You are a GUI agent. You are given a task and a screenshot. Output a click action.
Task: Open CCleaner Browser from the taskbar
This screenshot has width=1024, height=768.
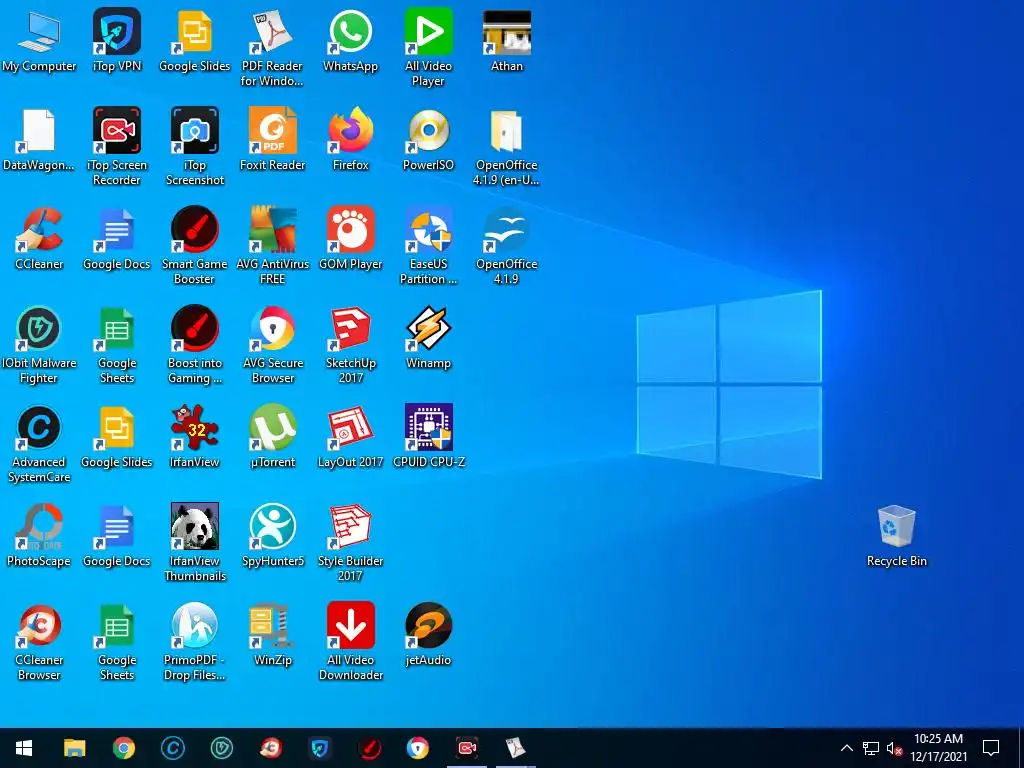[270, 748]
